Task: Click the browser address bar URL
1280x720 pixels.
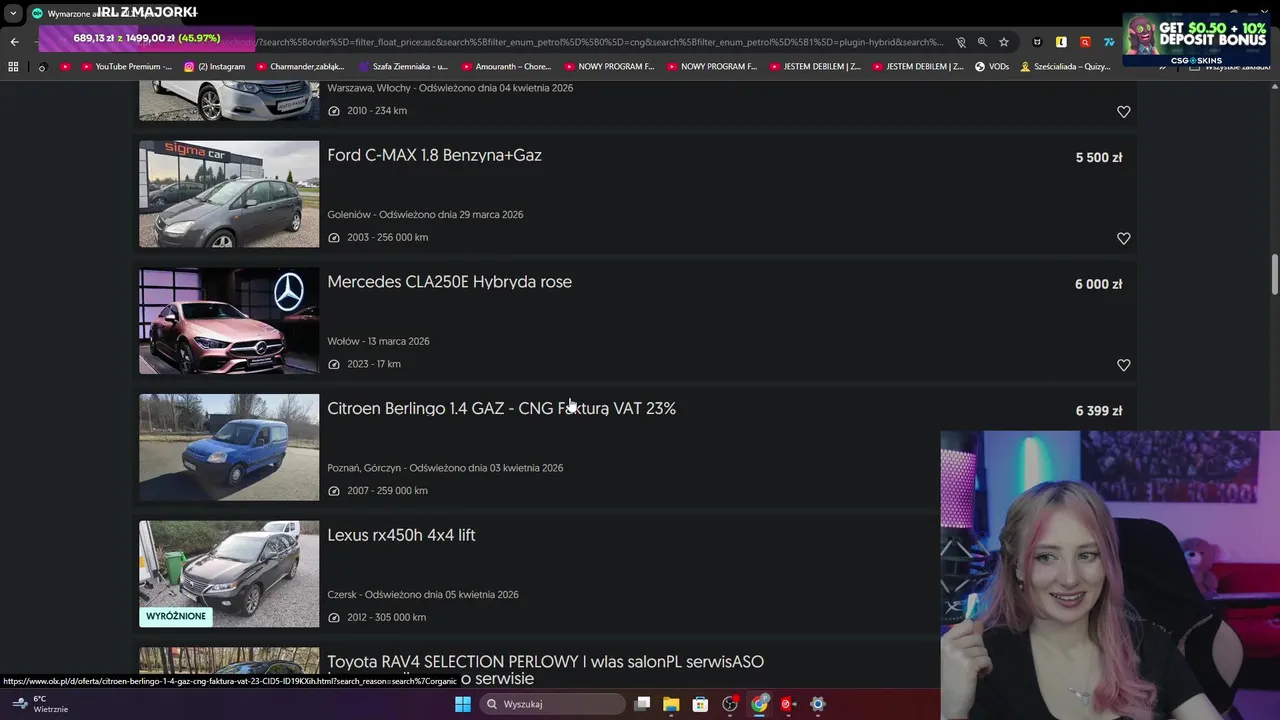Action: (598, 42)
